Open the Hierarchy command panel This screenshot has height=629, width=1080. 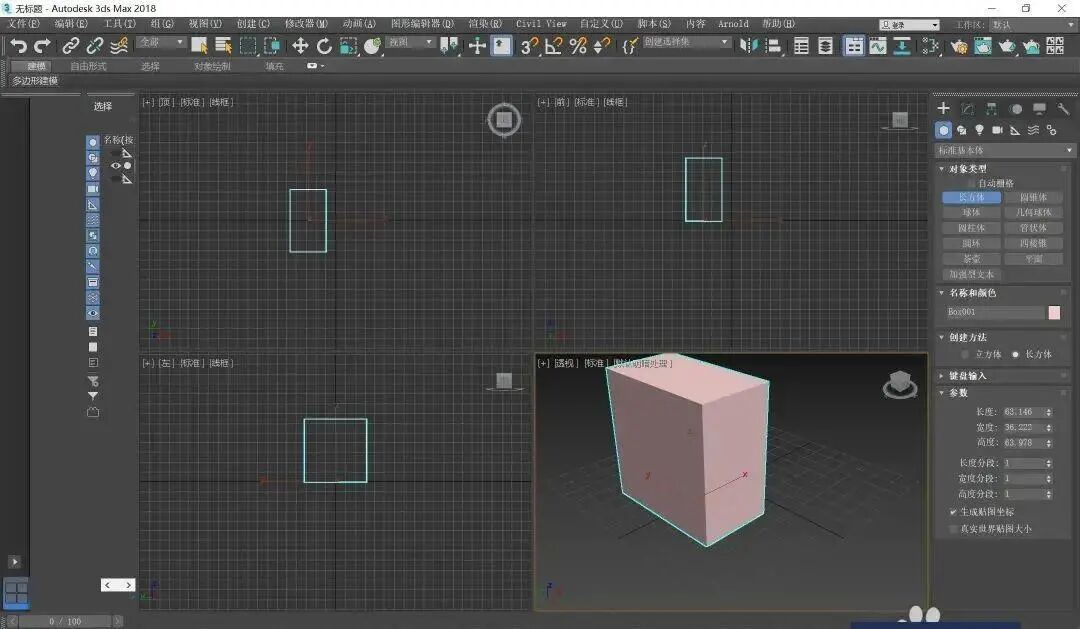click(991, 108)
